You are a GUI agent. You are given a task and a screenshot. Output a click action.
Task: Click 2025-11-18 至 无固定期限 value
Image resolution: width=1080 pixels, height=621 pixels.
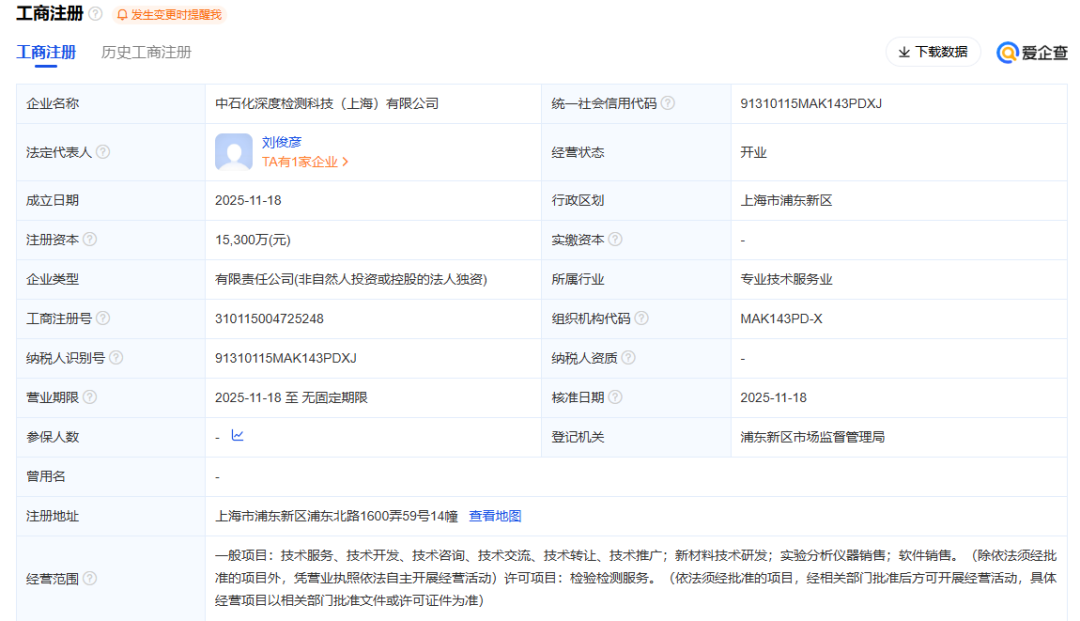[x=291, y=397]
